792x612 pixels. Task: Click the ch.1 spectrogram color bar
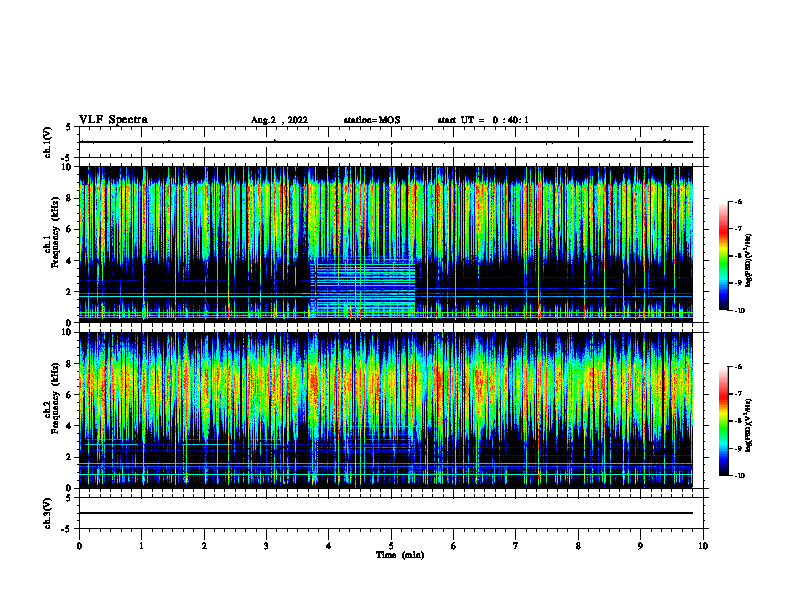click(723, 256)
